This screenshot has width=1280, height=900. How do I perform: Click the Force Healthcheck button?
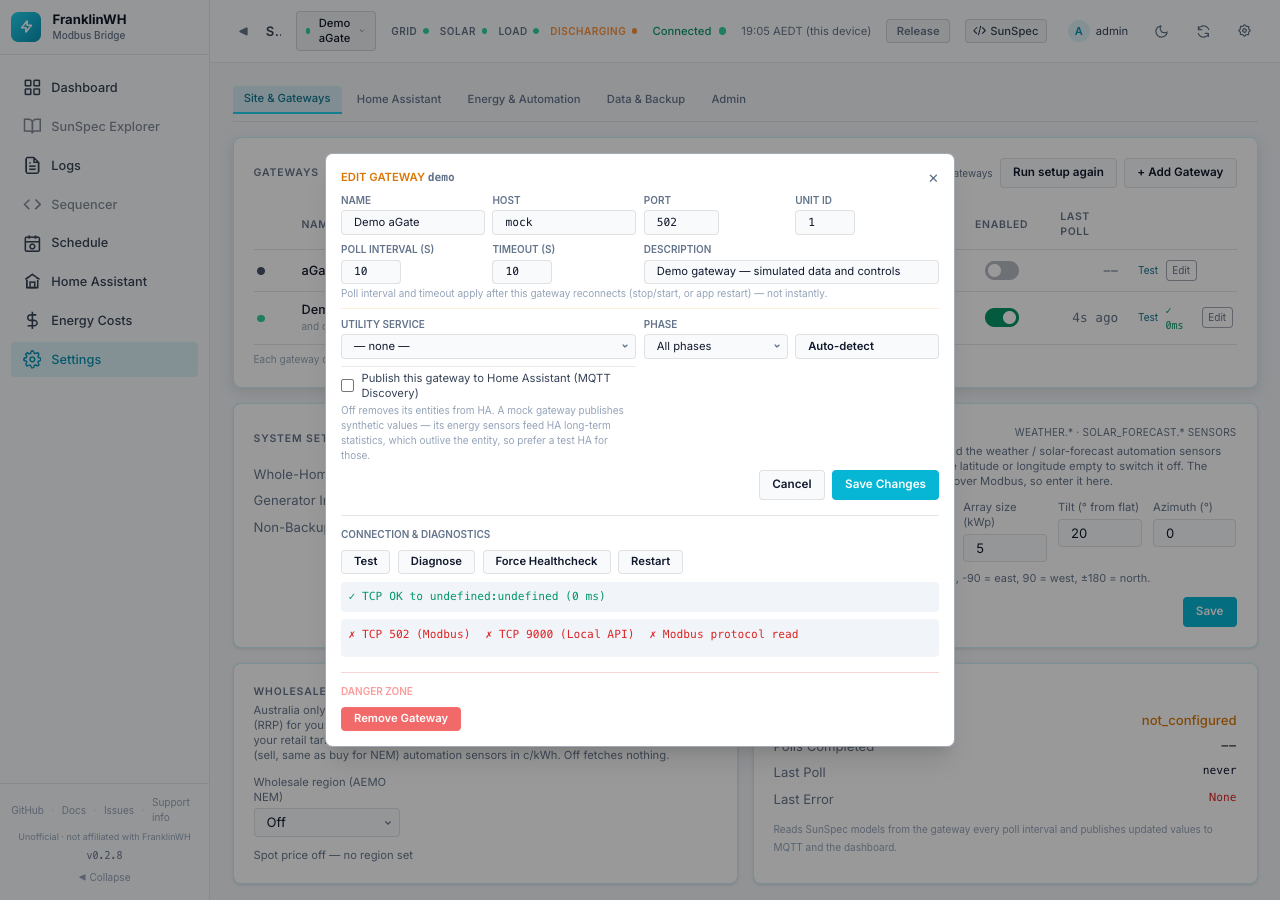click(x=546, y=561)
